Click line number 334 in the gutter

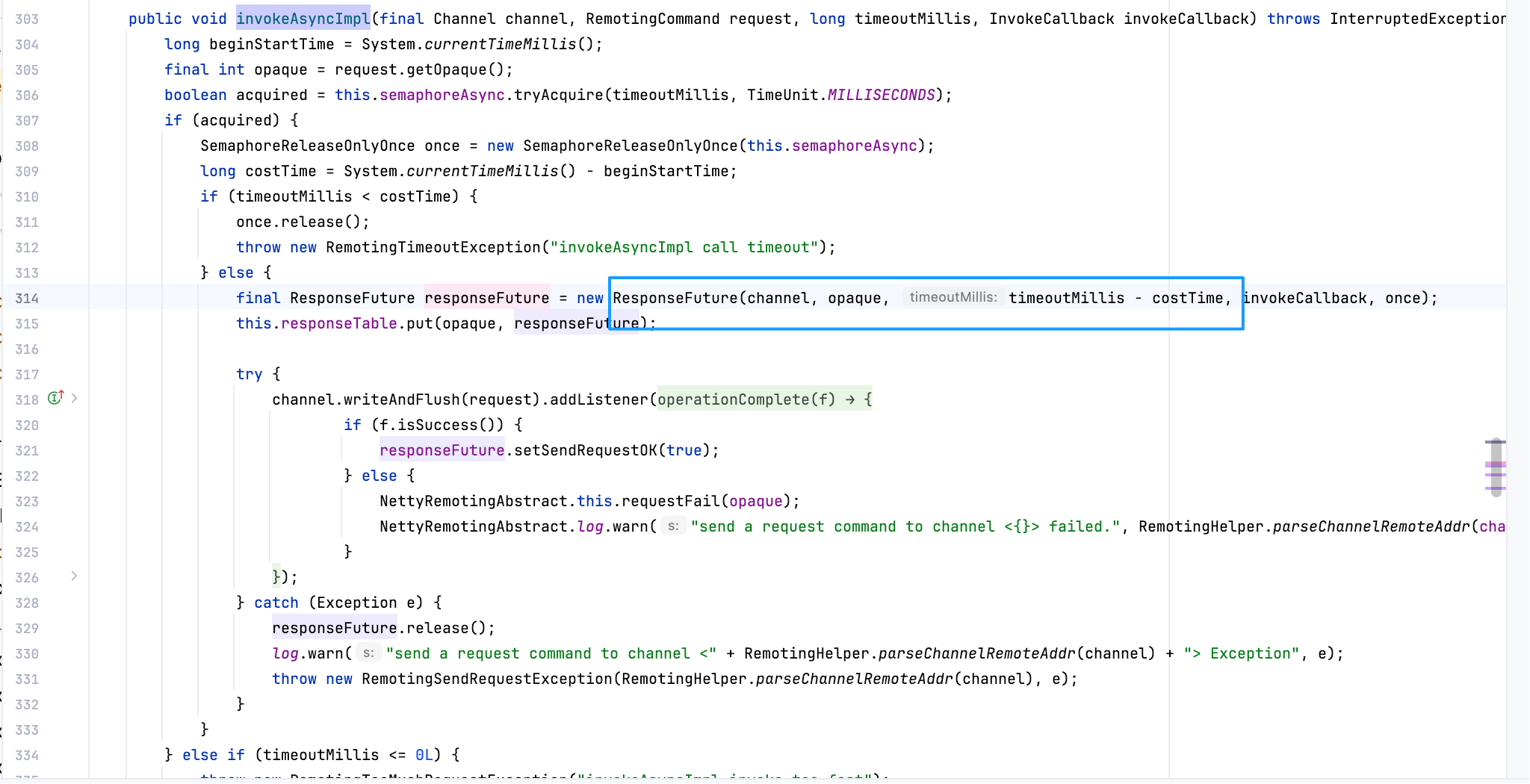(27, 756)
